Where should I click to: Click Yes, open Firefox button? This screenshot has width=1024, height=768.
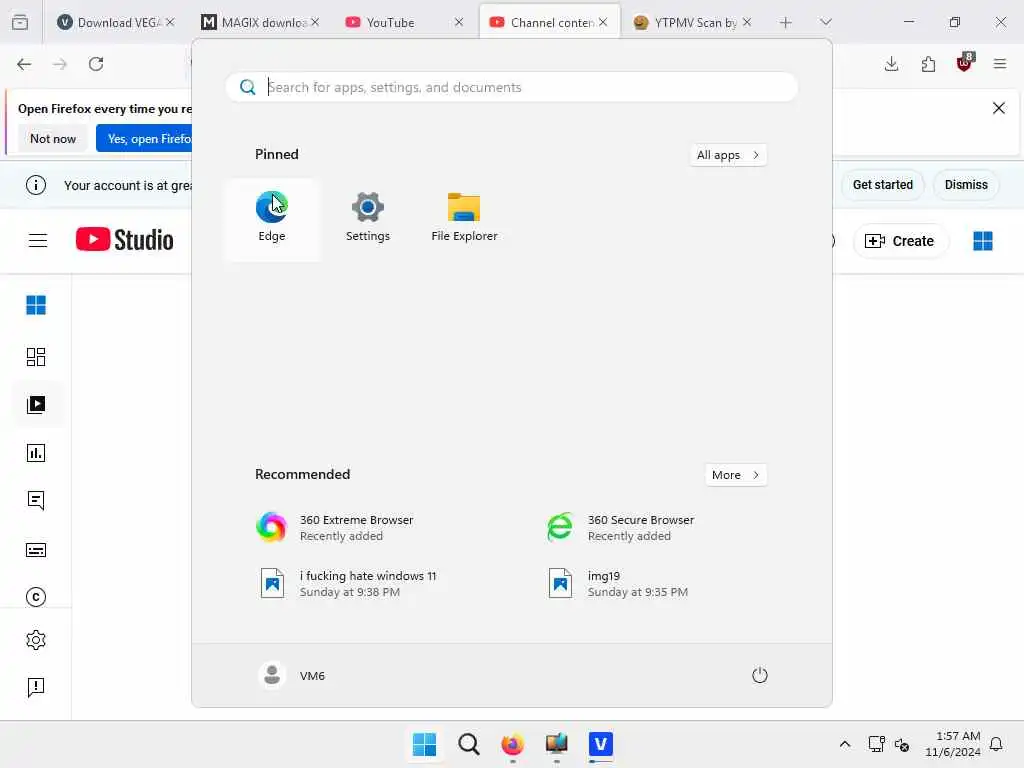click(144, 138)
